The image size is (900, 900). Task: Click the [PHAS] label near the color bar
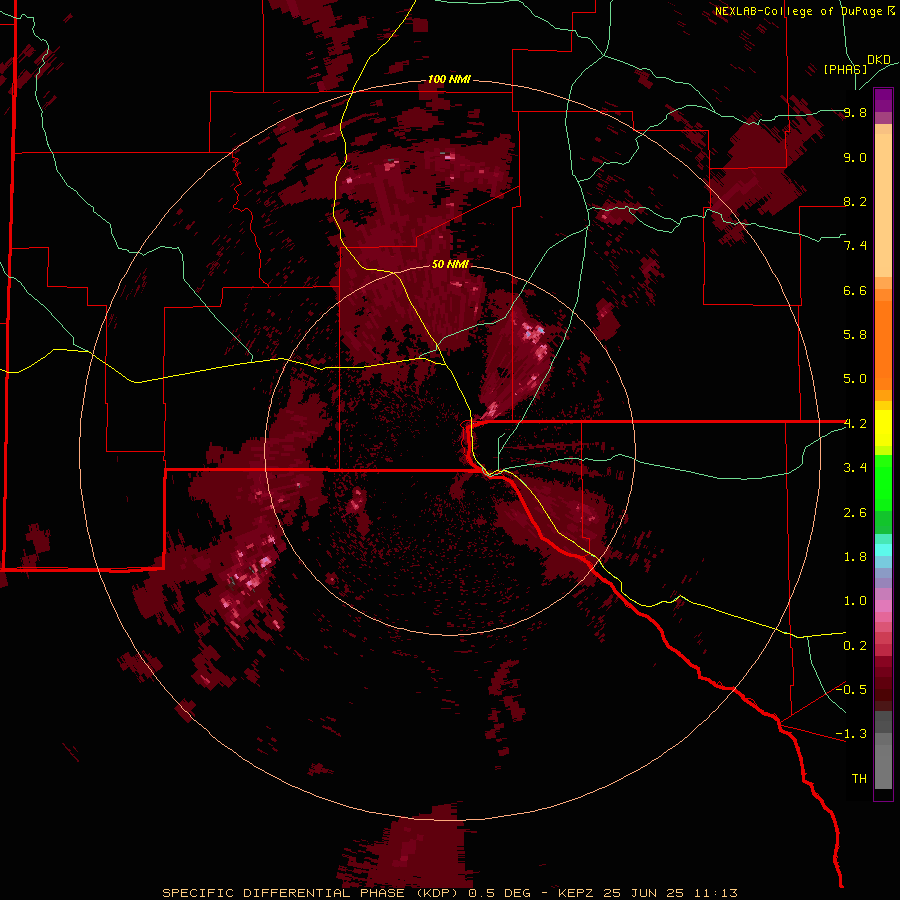point(845,69)
